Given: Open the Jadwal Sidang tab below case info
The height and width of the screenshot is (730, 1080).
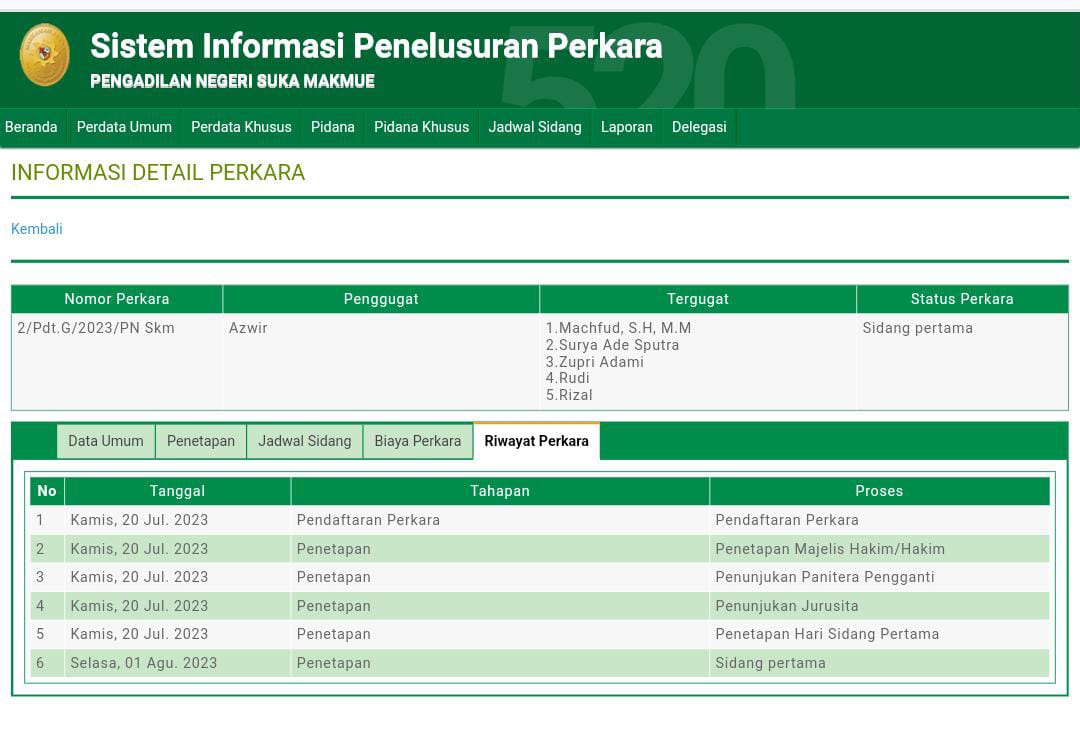Looking at the screenshot, I should [x=305, y=441].
